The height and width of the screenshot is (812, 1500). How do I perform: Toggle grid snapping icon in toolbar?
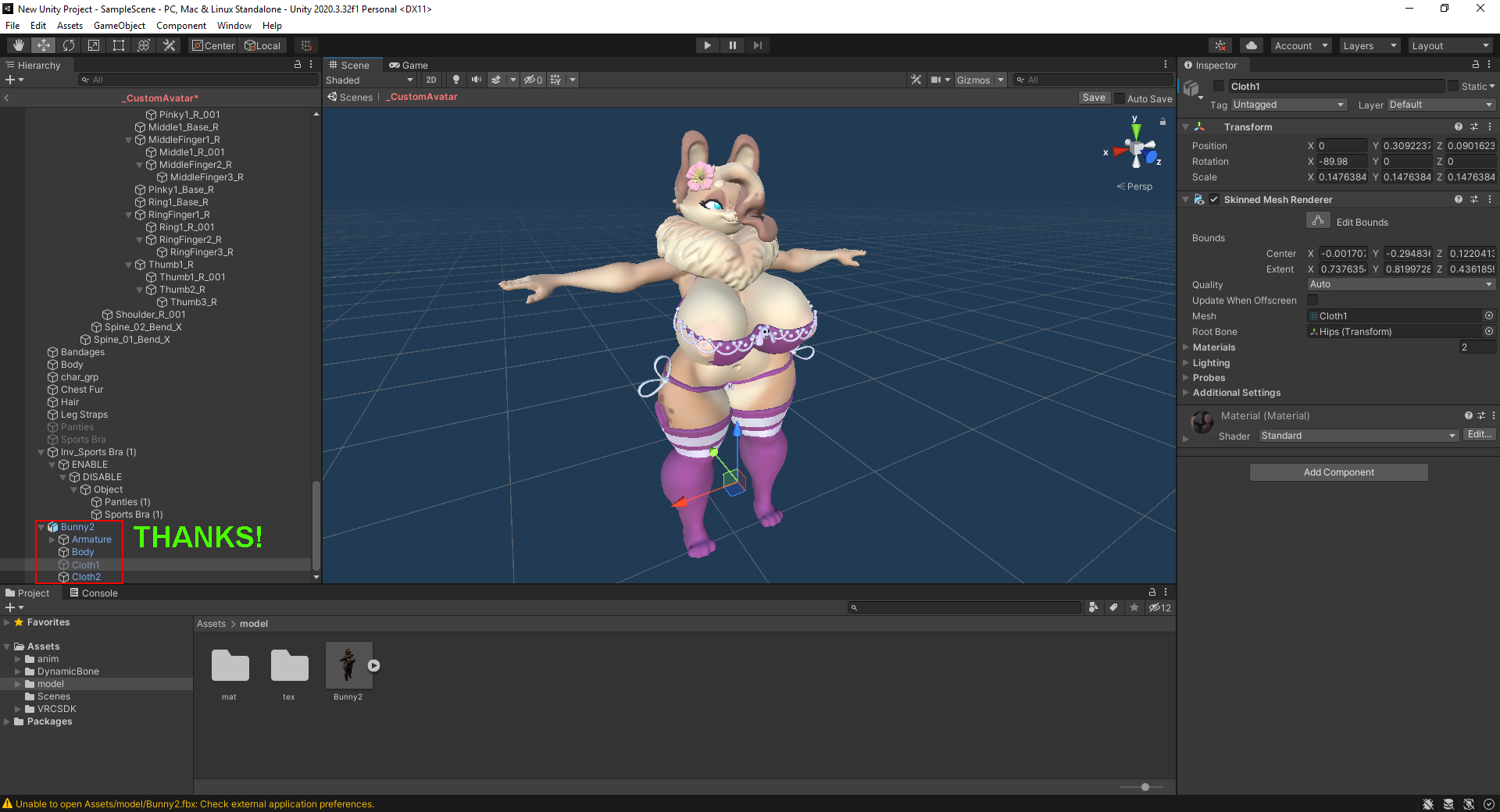tap(306, 45)
